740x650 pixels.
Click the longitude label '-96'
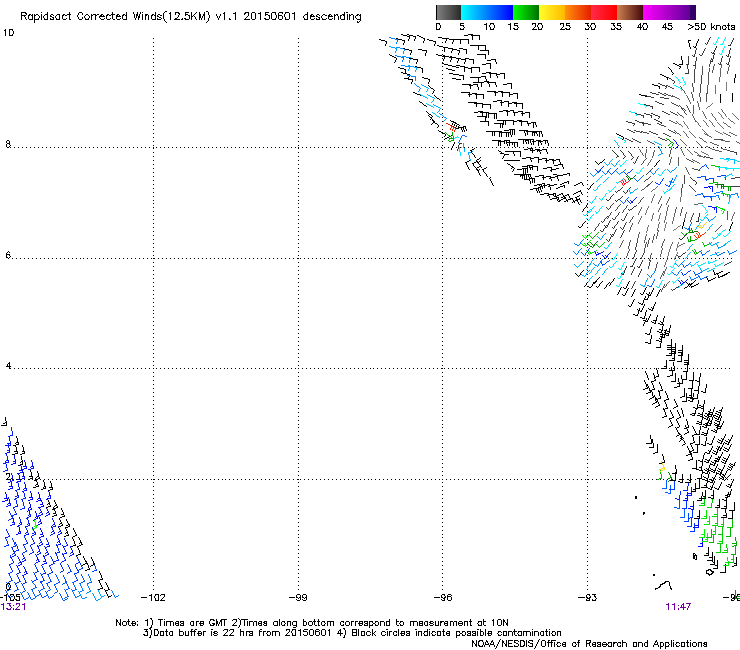(x=443, y=597)
